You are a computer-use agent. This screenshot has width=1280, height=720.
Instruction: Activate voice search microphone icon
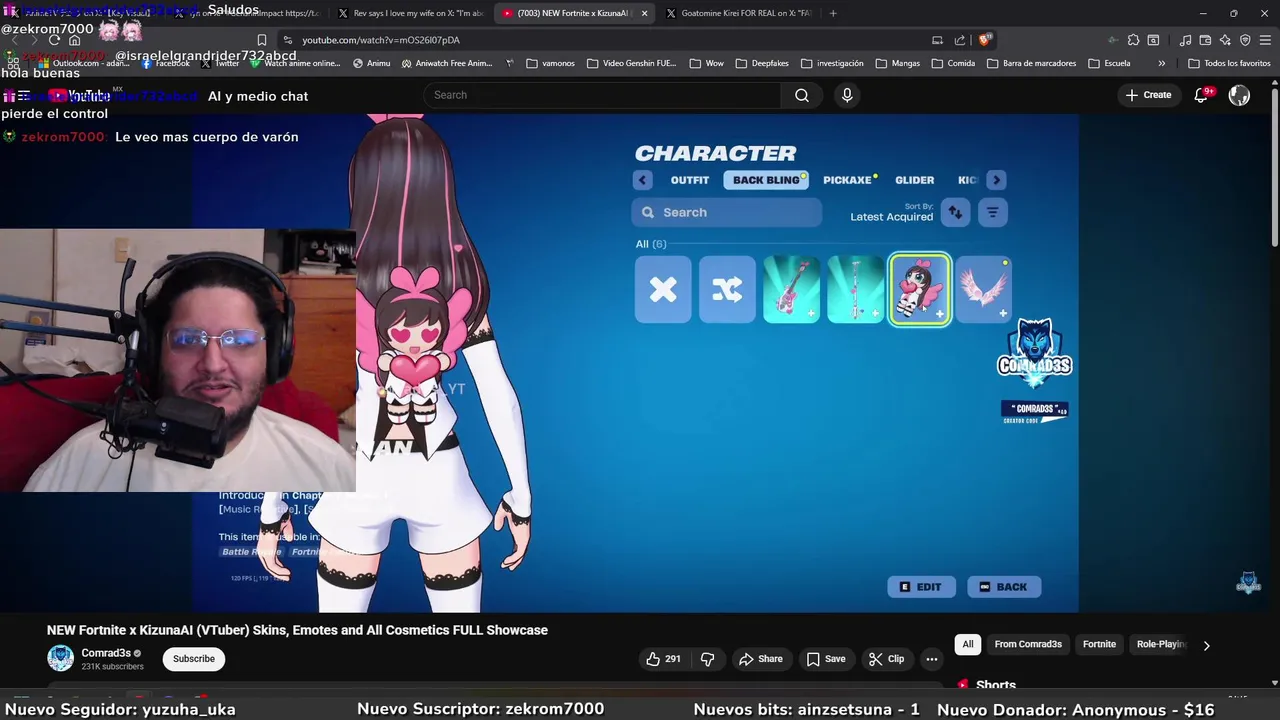click(847, 95)
